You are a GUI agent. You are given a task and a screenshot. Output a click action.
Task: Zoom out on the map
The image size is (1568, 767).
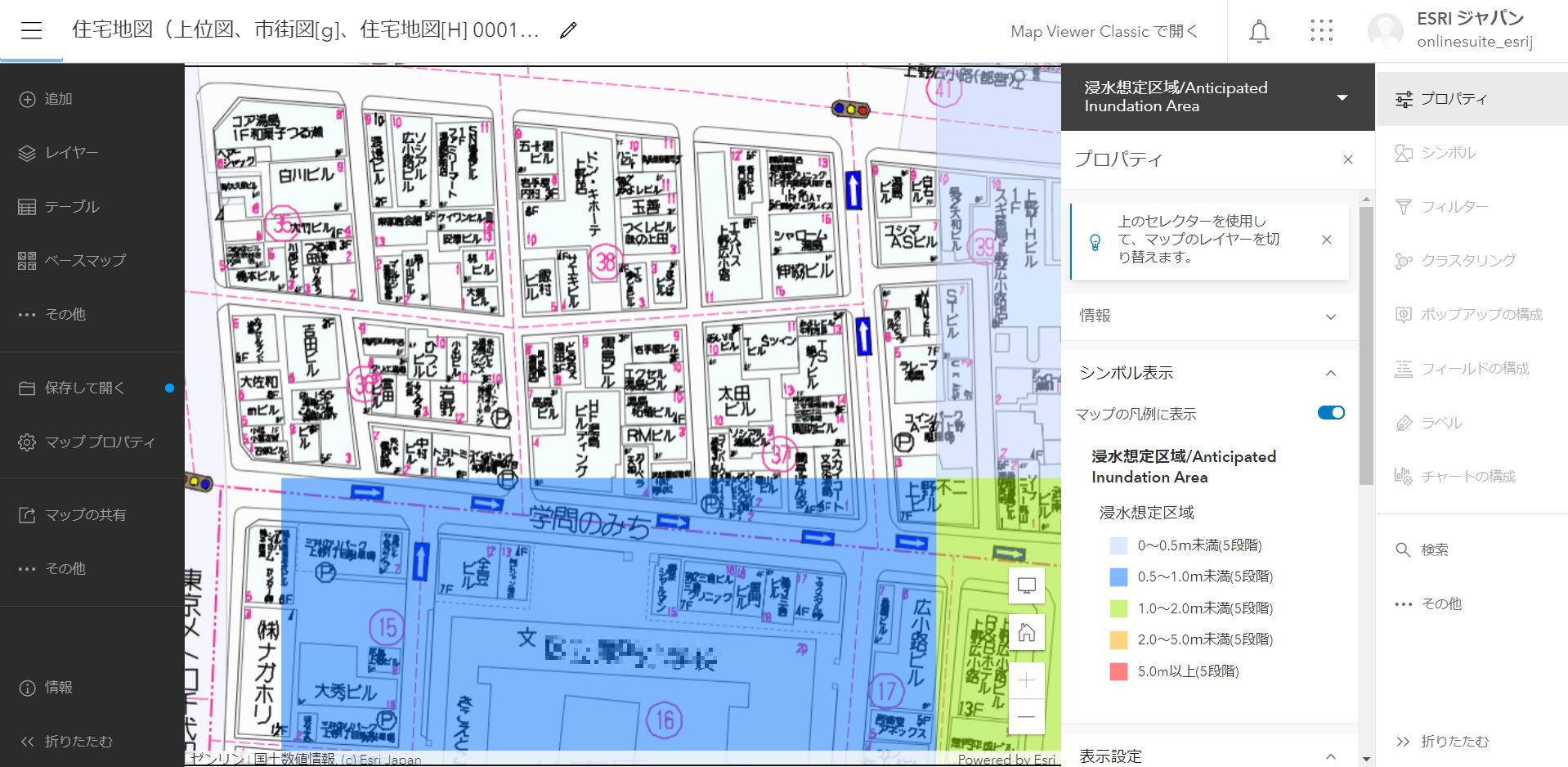pos(1027,717)
